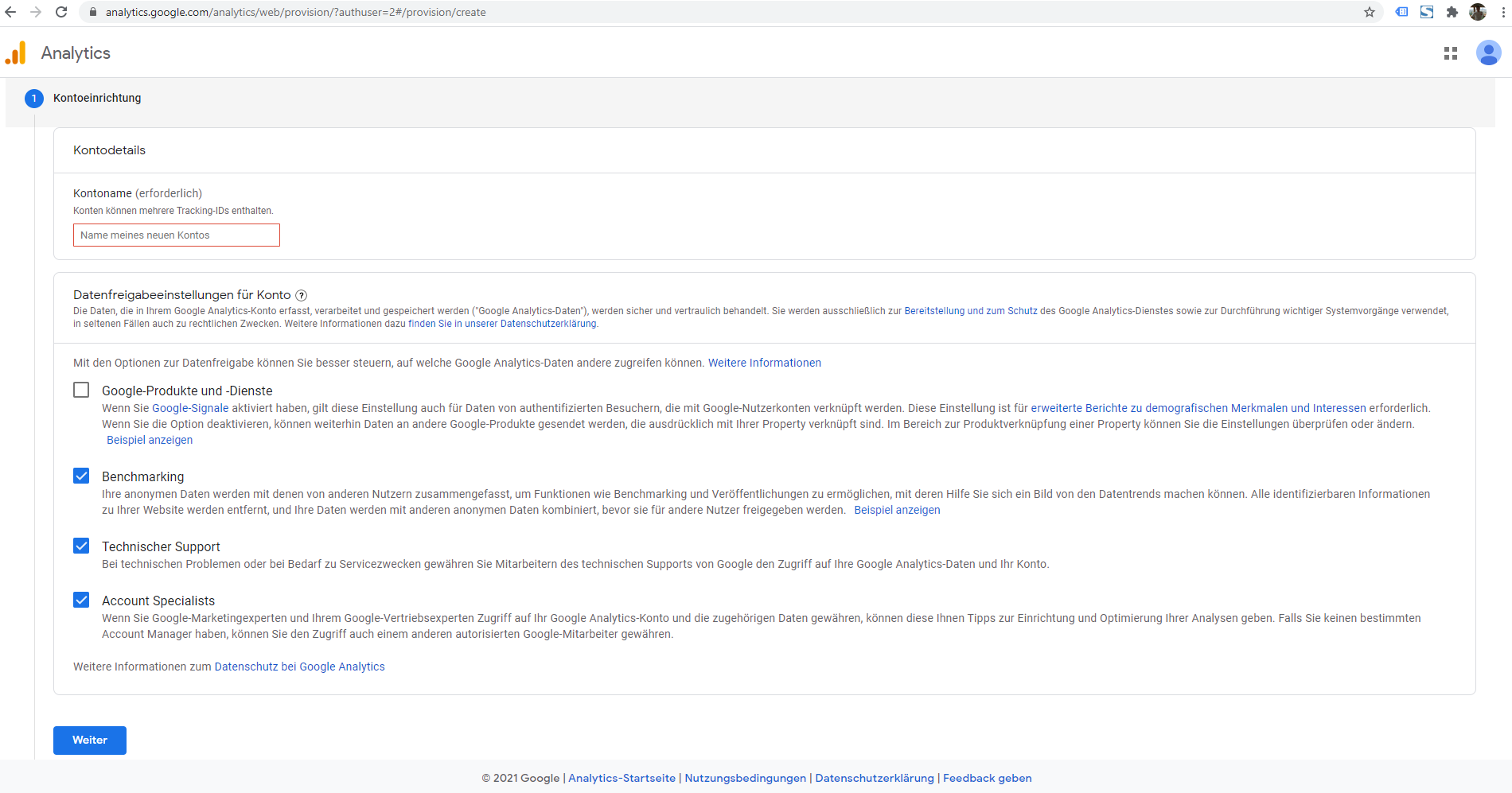Click Beispiel anzeigen under Benchmarking
Screen dimensions: 1512x793
pyautogui.click(x=897, y=510)
